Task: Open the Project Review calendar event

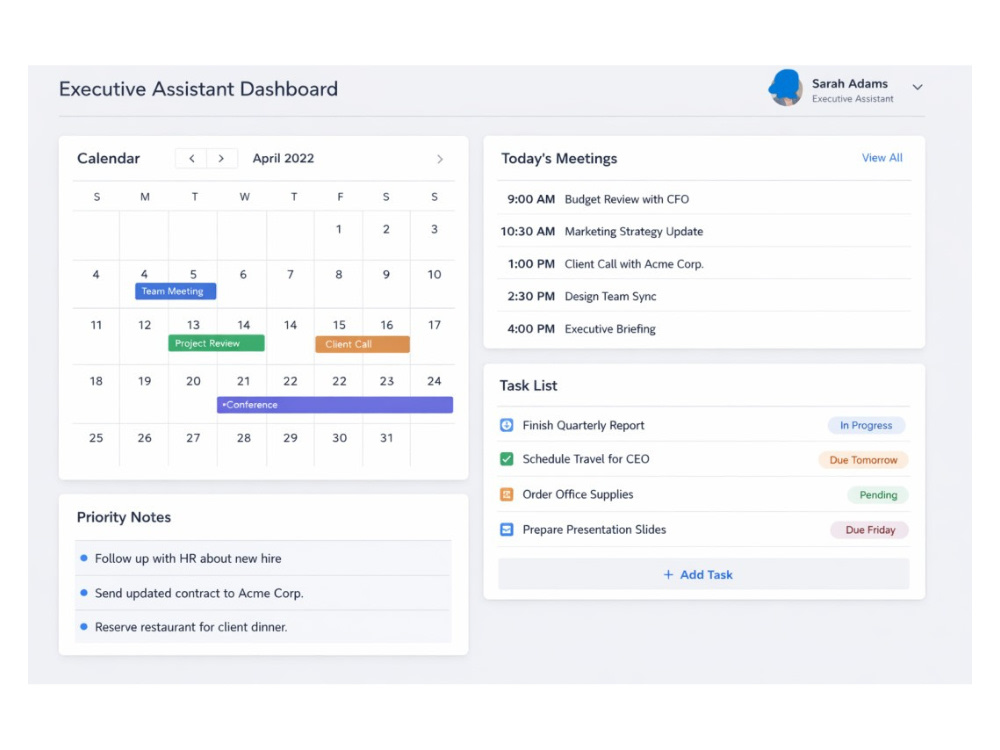Action: [x=216, y=343]
